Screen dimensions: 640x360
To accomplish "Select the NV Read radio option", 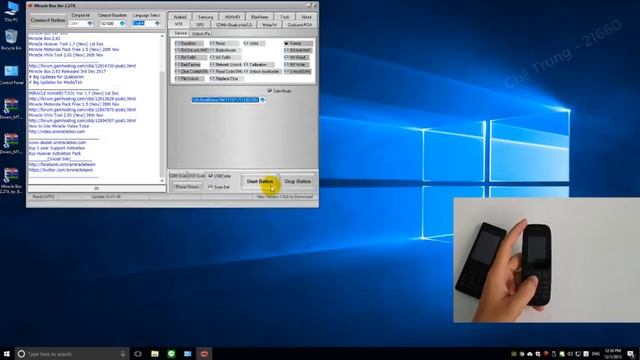I will pos(297,58).
